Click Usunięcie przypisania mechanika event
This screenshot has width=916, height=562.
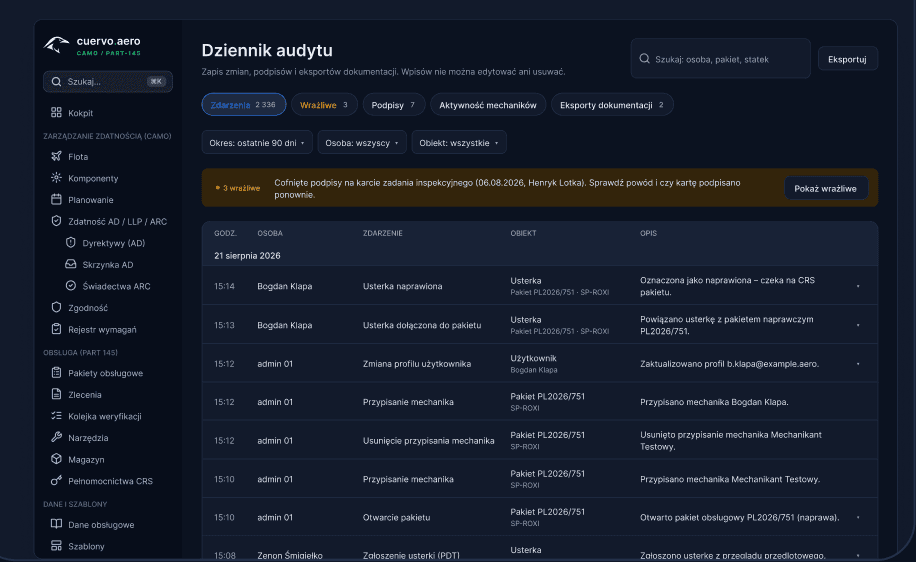(428, 440)
